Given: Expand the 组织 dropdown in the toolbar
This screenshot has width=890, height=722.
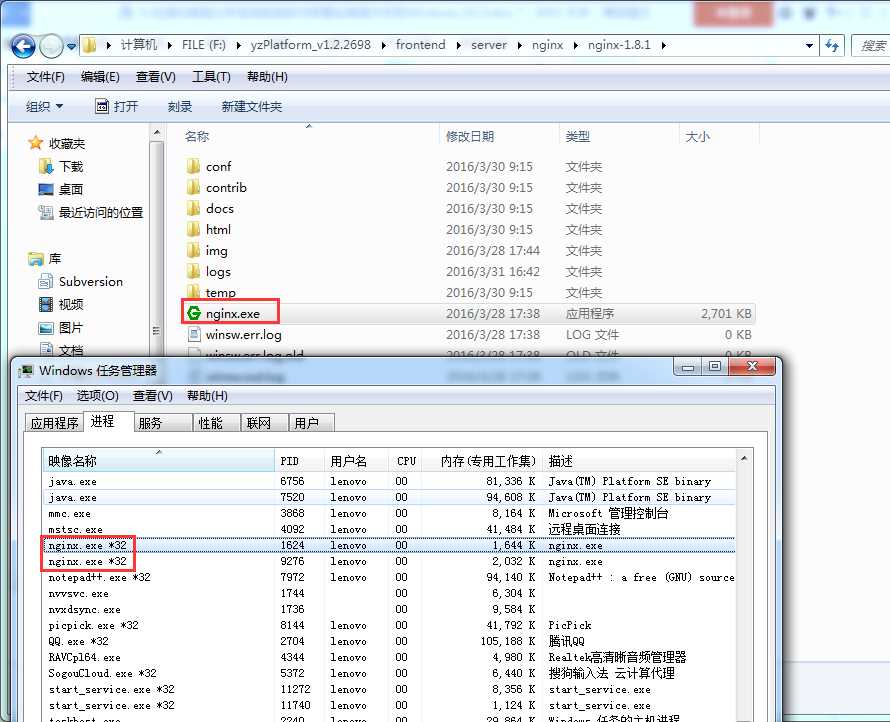Looking at the screenshot, I should [x=44, y=107].
